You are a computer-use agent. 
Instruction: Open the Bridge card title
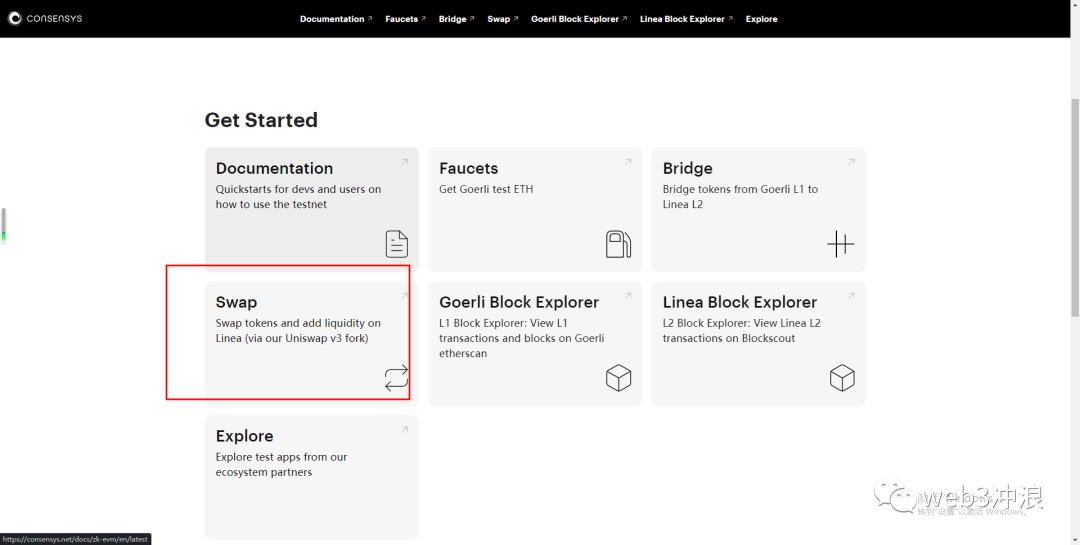coord(687,169)
